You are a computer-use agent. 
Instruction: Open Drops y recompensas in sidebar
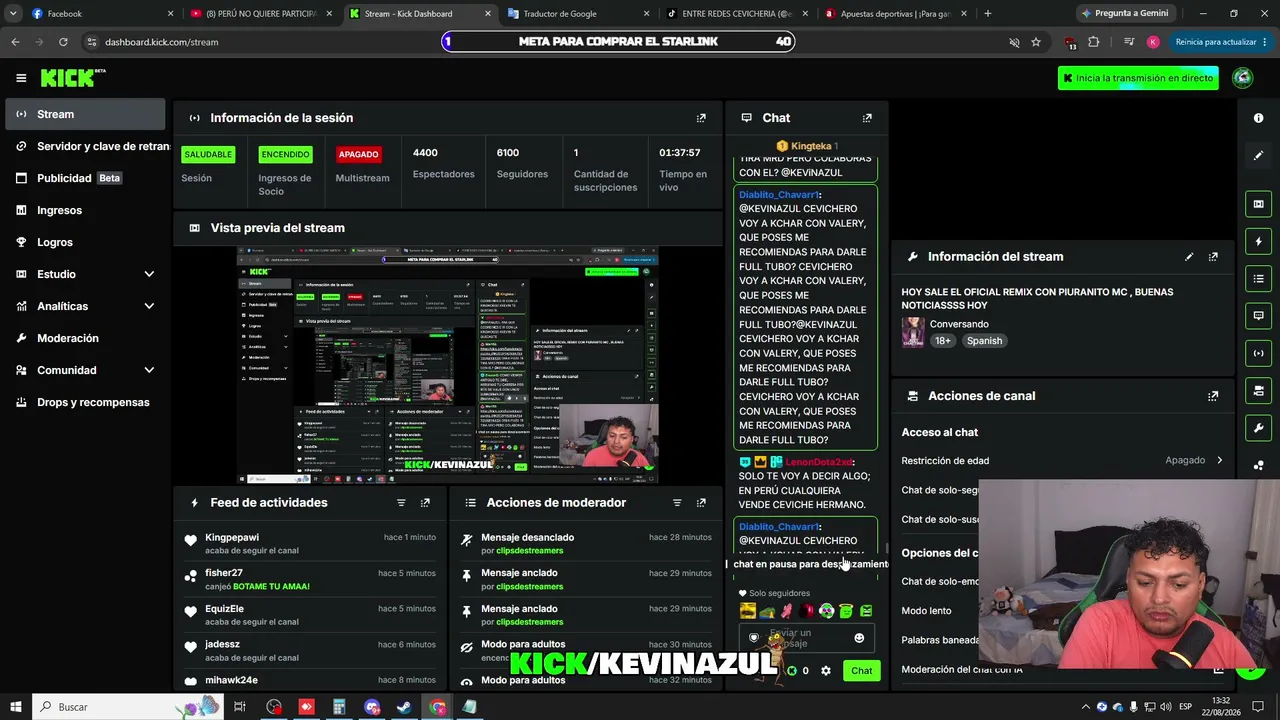pyautogui.click(x=85, y=402)
